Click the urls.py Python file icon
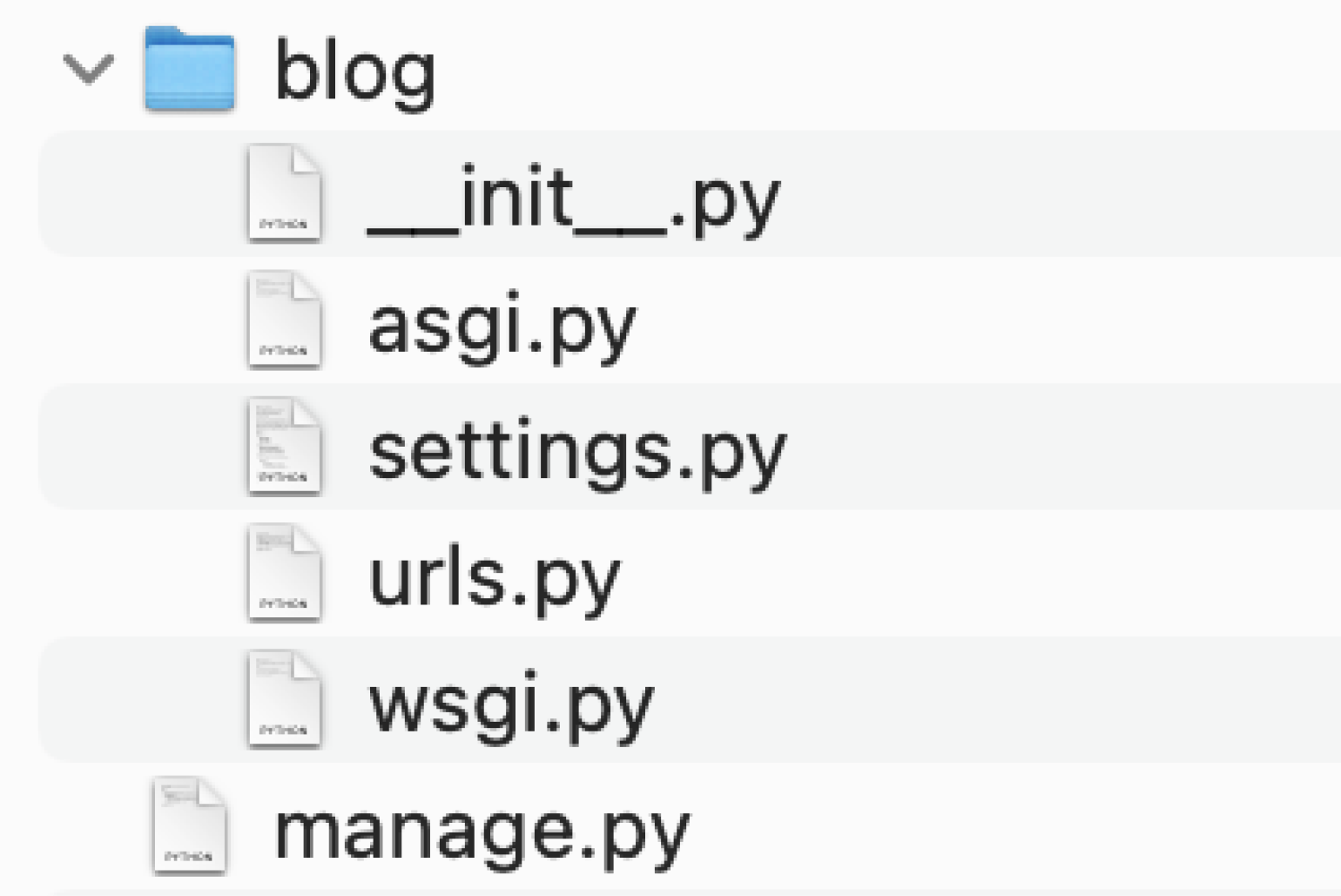Image resolution: width=1341 pixels, height=896 pixels. coord(284,573)
